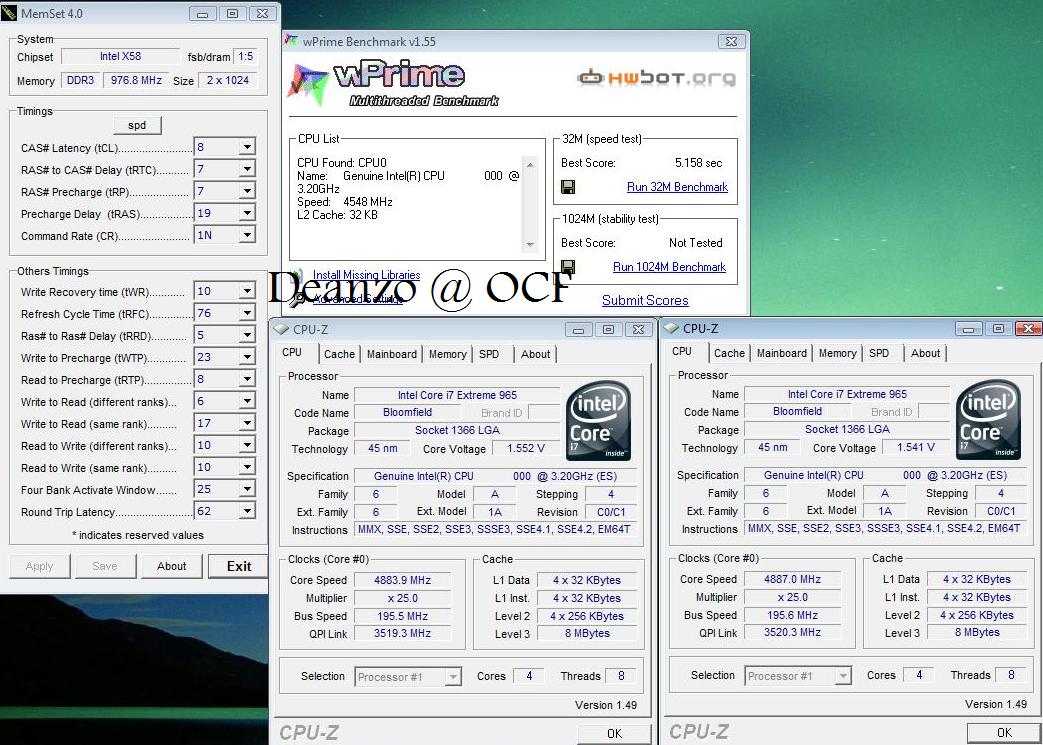This screenshot has width=1043, height=745.
Task: Click the Save button in MemSet
Action: click(x=105, y=566)
